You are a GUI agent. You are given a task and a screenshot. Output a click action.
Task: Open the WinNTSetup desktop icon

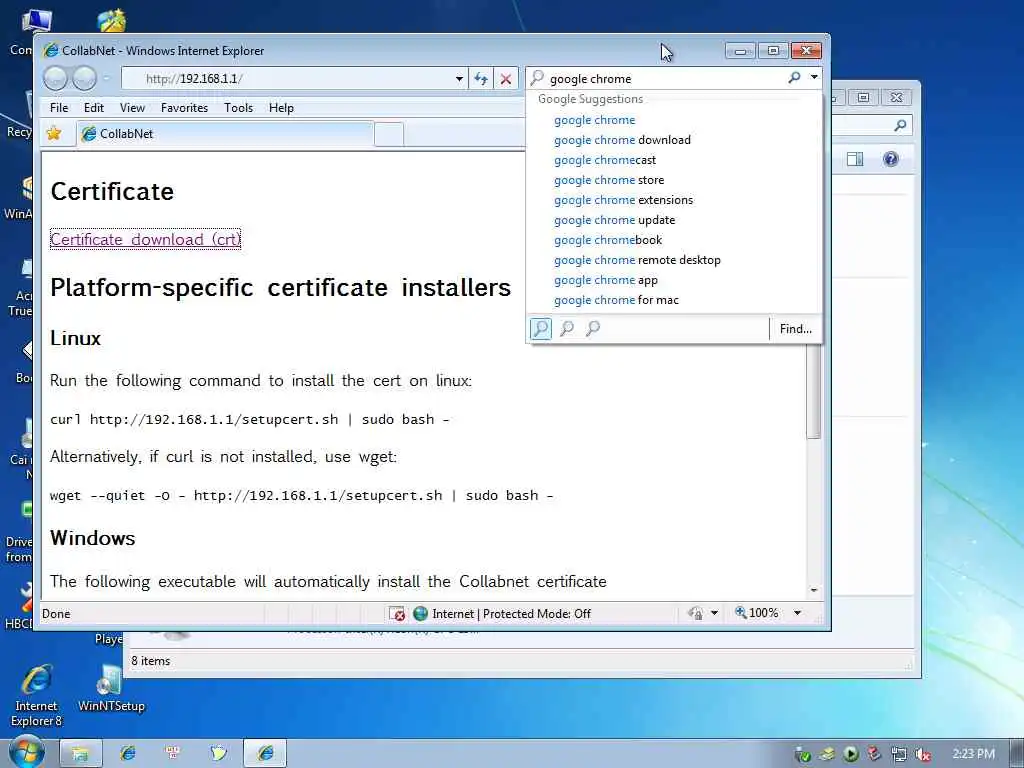click(111, 688)
